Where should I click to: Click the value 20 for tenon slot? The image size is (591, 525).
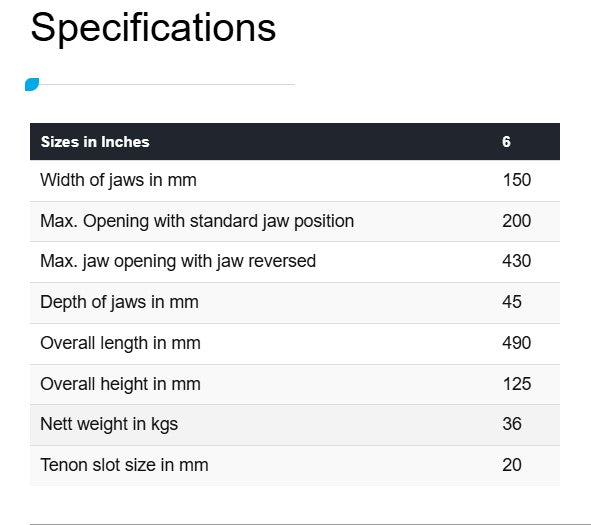[x=512, y=465]
